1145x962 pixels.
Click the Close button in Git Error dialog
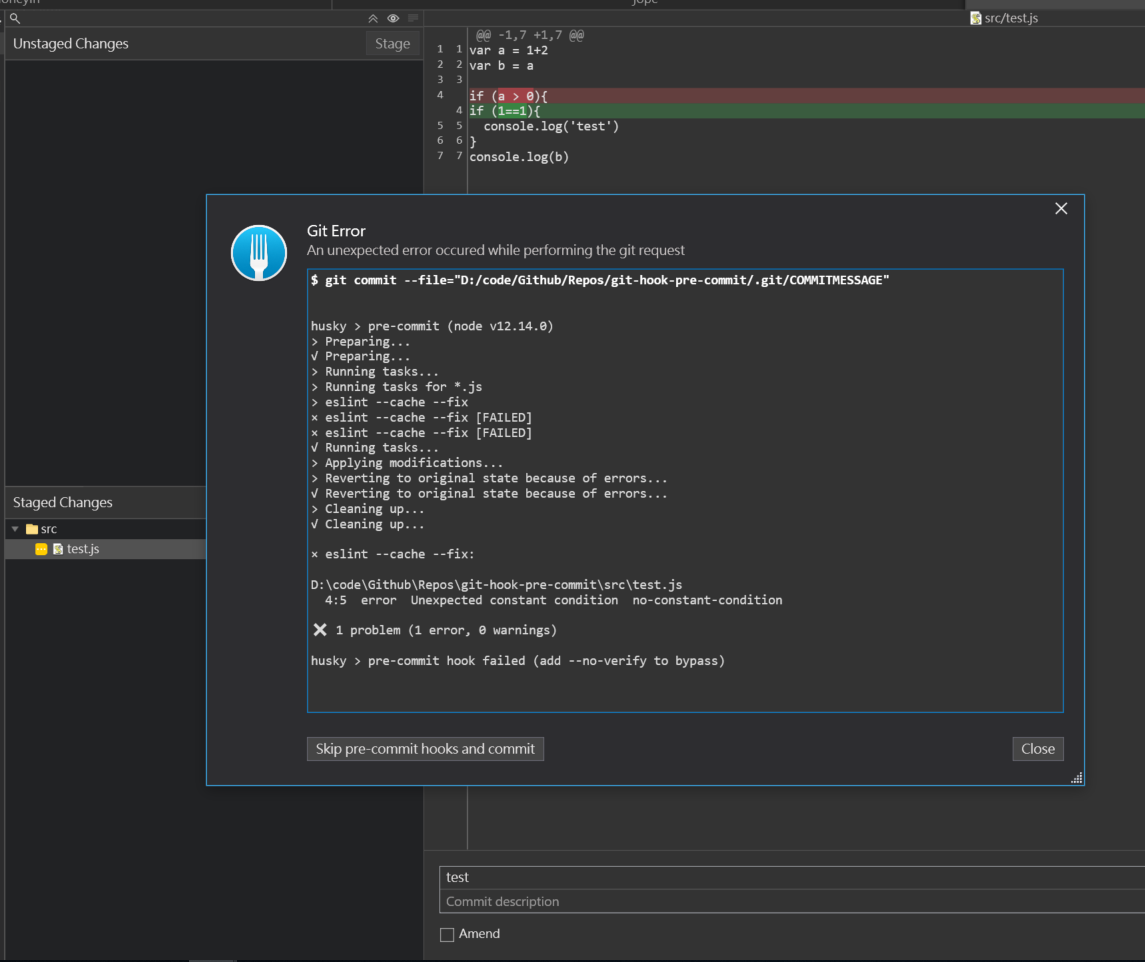tap(1038, 749)
